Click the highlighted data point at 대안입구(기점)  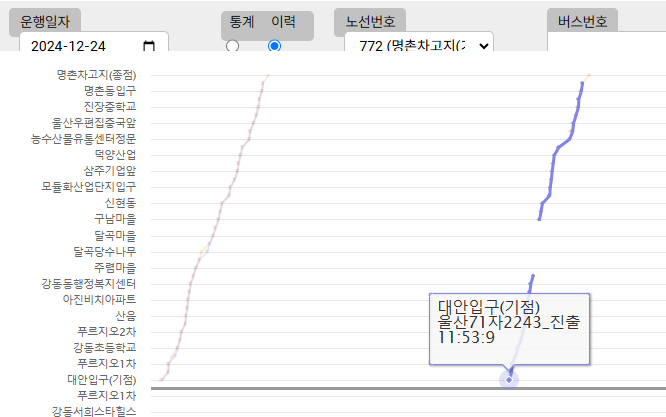510,379
